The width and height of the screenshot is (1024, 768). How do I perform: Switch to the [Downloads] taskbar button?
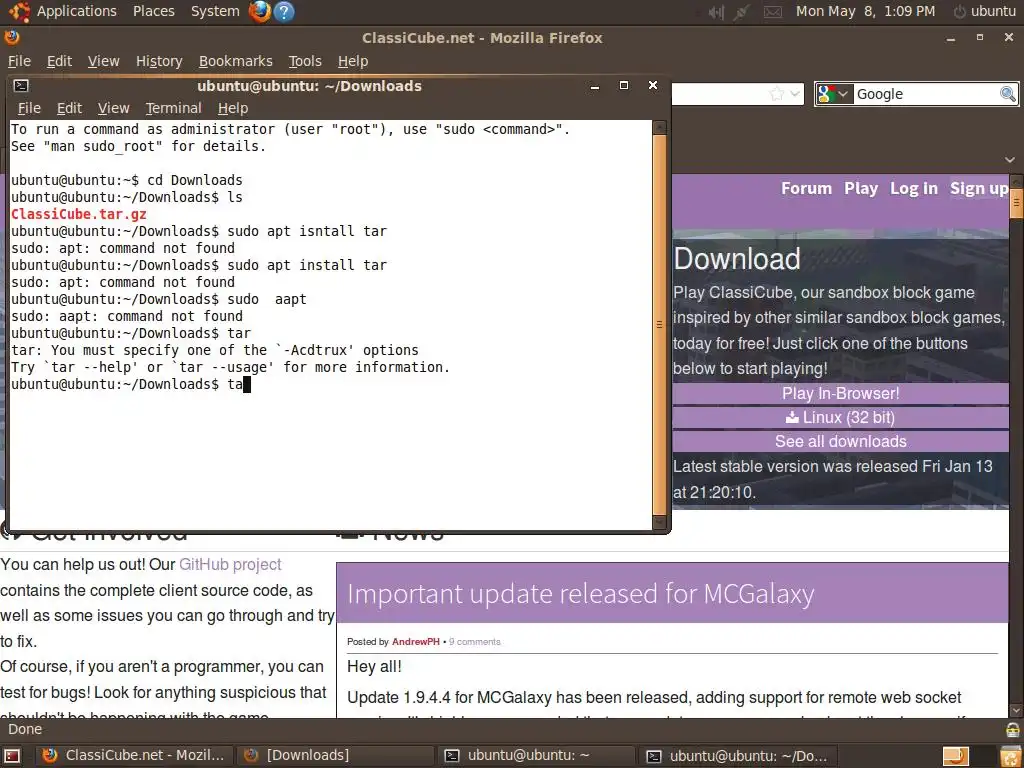(x=334, y=756)
